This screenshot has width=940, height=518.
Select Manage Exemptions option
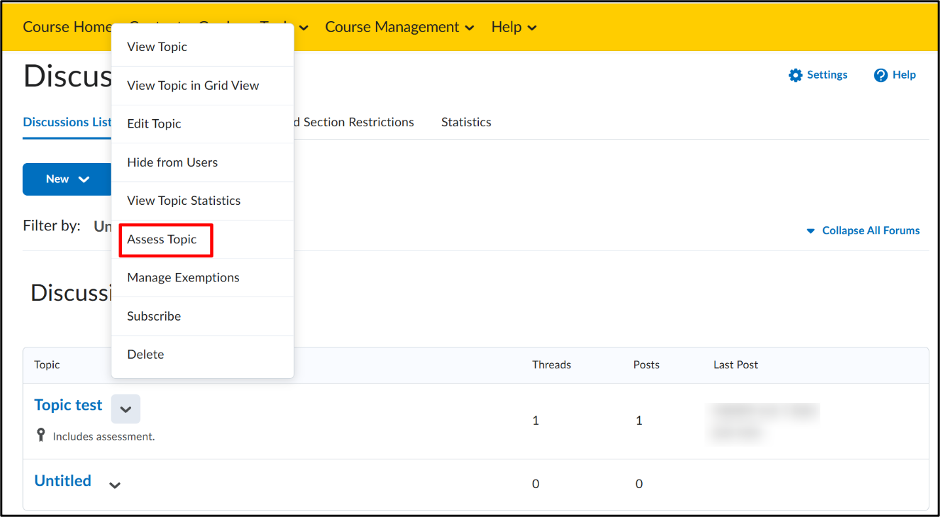(x=183, y=278)
